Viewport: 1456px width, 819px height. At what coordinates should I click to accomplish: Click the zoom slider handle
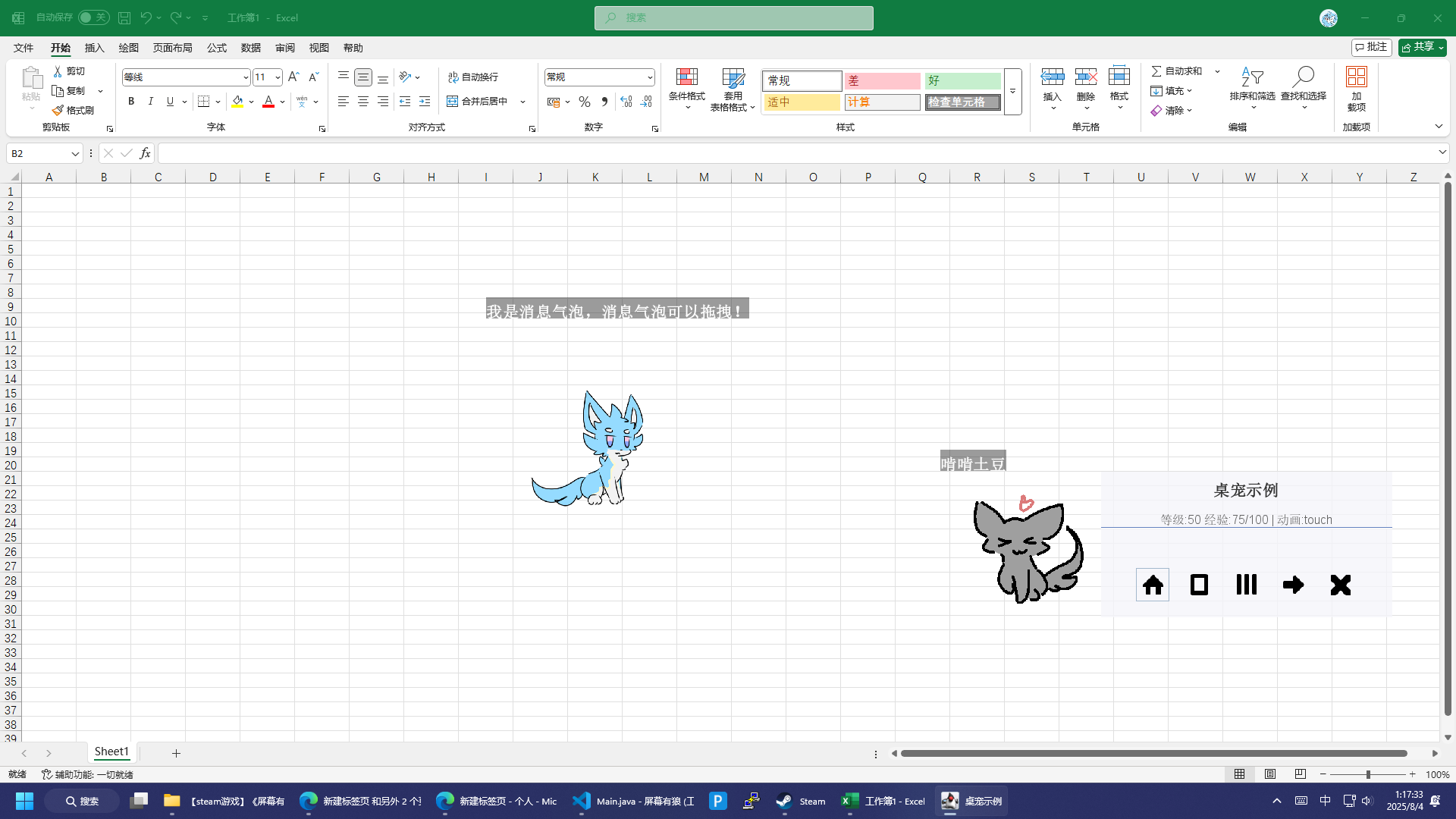(1368, 774)
